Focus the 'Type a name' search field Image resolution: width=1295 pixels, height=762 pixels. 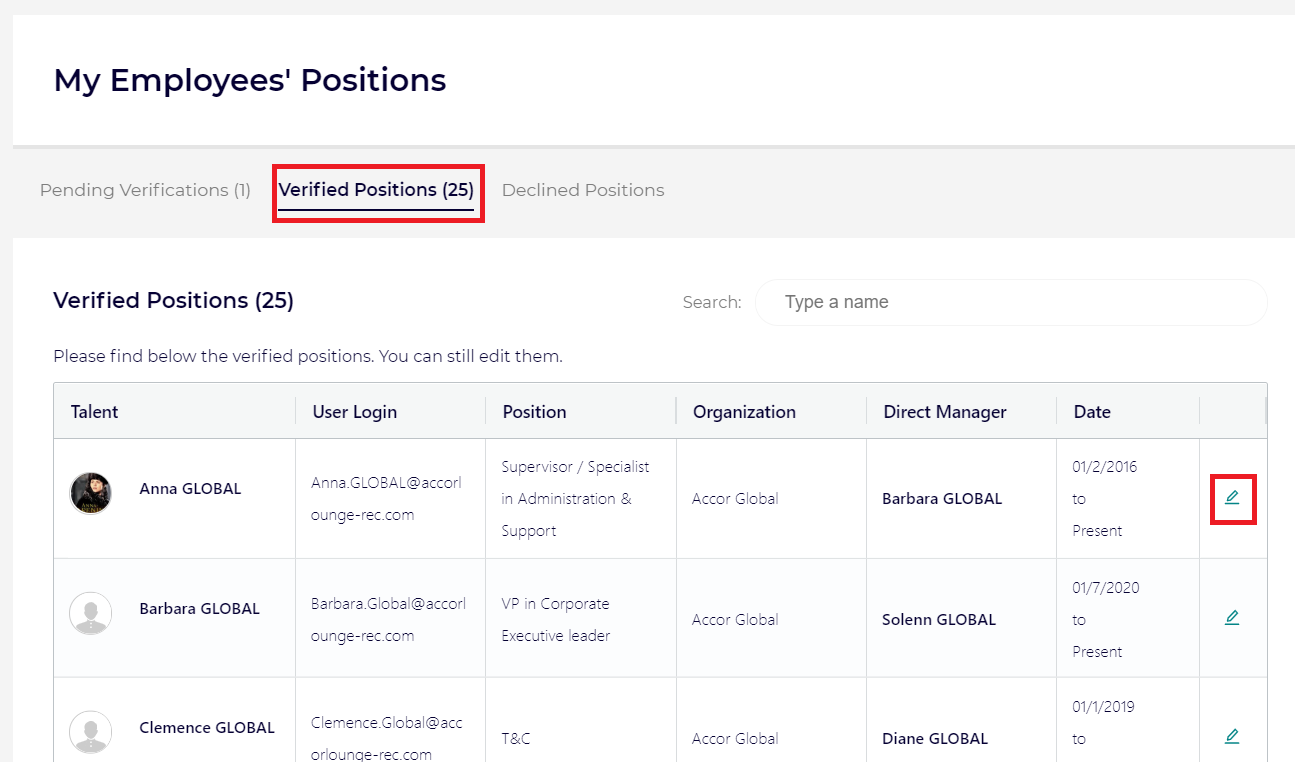coord(1011,302)
